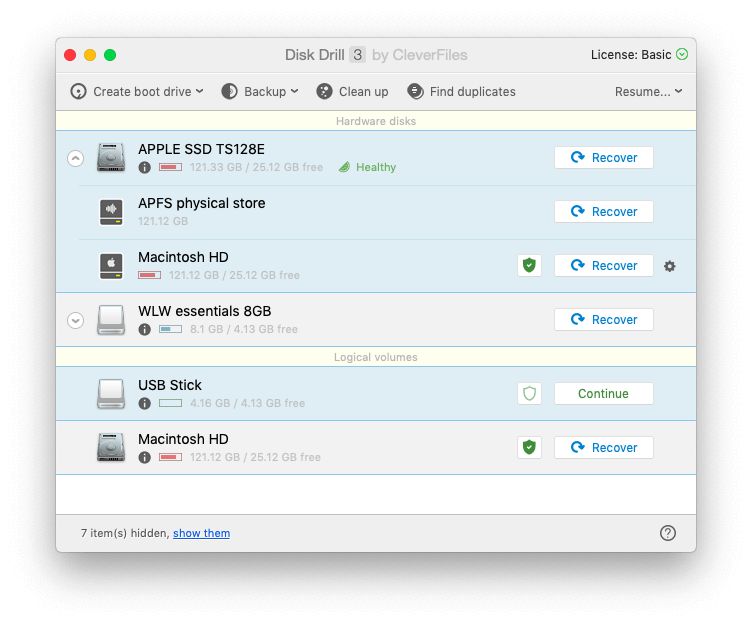Screen dimensions: 752x626
Task: Click the Logical volumes section header
Action: [x=376, y=357]
